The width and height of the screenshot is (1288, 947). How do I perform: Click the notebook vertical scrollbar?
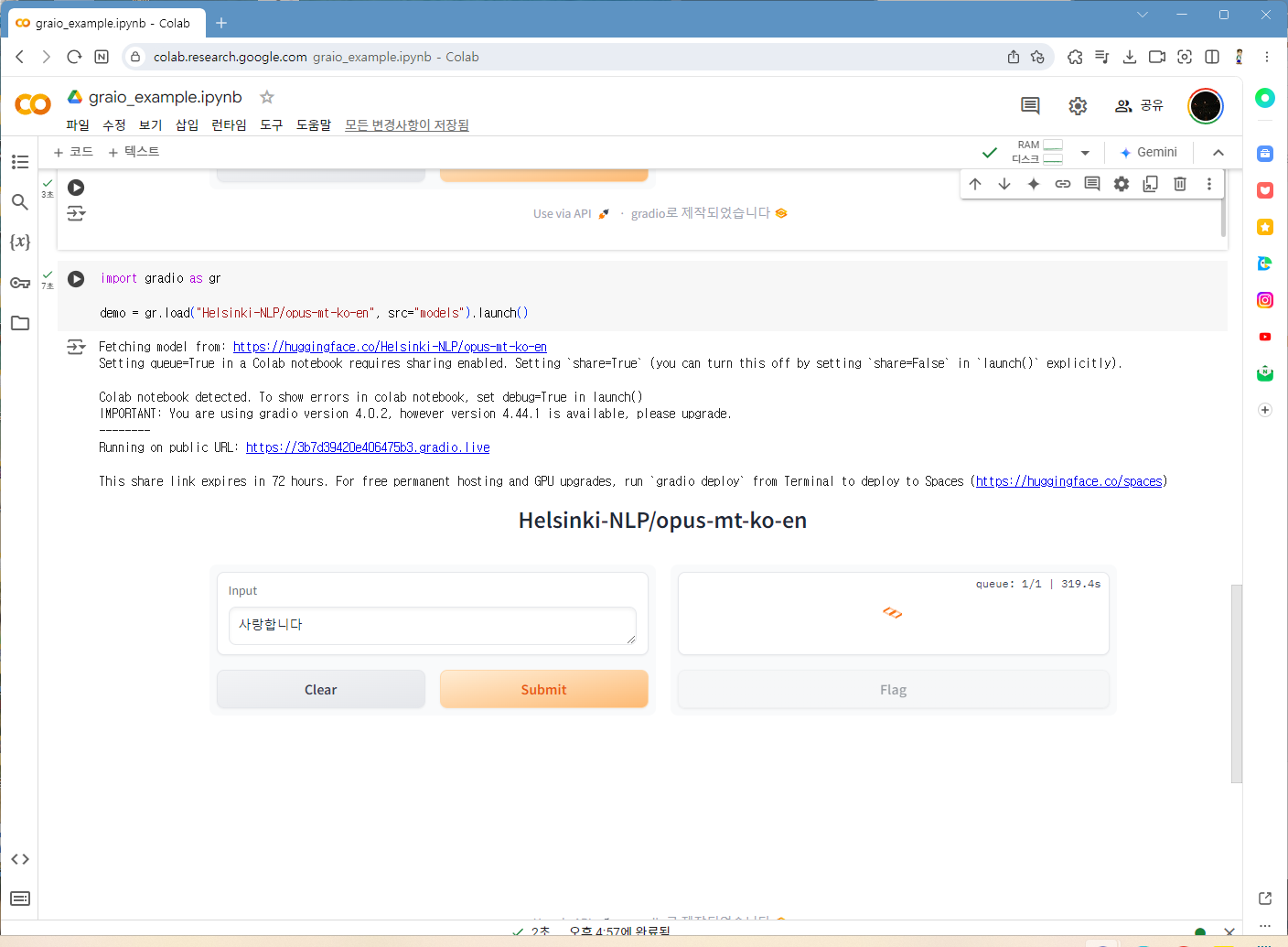(1237, 683)
